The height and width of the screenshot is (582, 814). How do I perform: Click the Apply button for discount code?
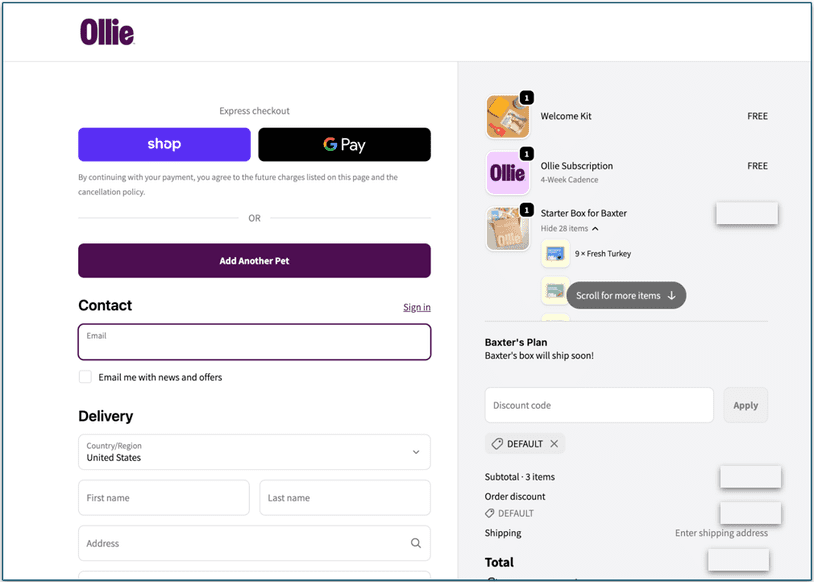[745, 405]
